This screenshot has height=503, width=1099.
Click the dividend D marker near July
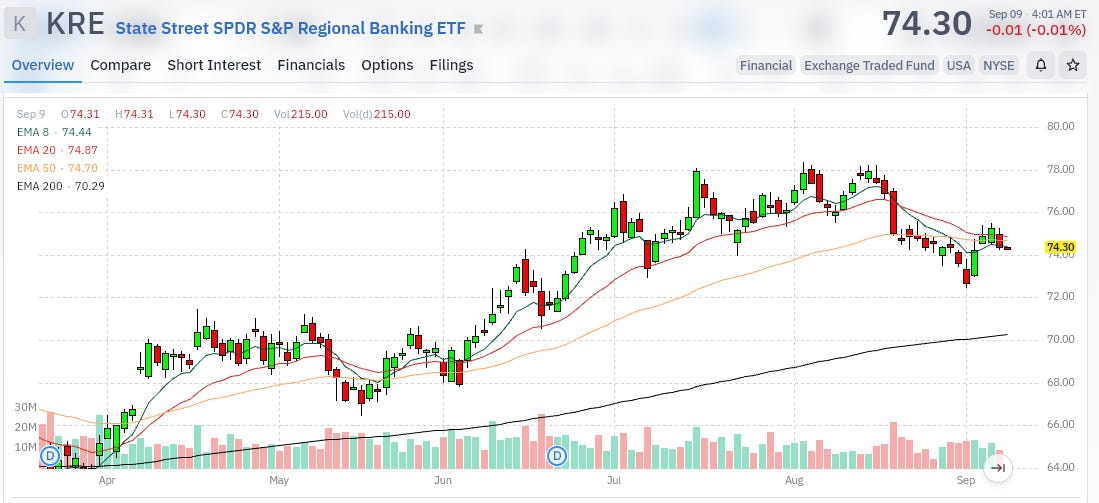coord(557,456)
